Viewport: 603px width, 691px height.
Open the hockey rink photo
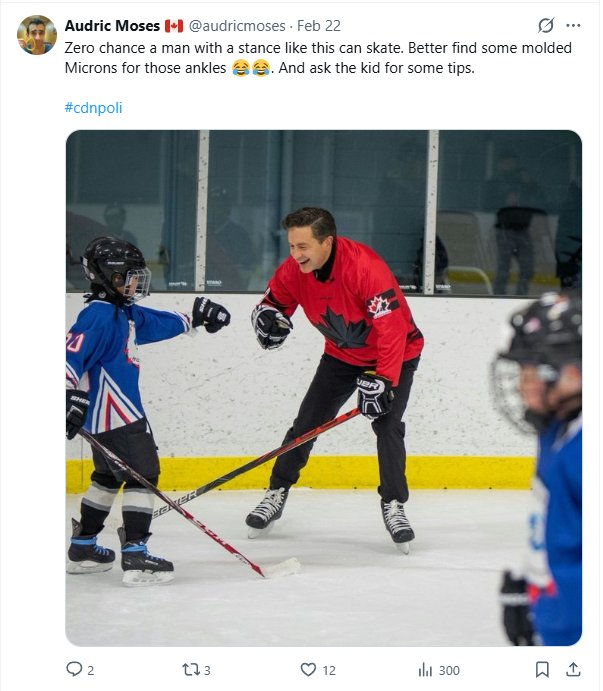(x=324, y=388)
